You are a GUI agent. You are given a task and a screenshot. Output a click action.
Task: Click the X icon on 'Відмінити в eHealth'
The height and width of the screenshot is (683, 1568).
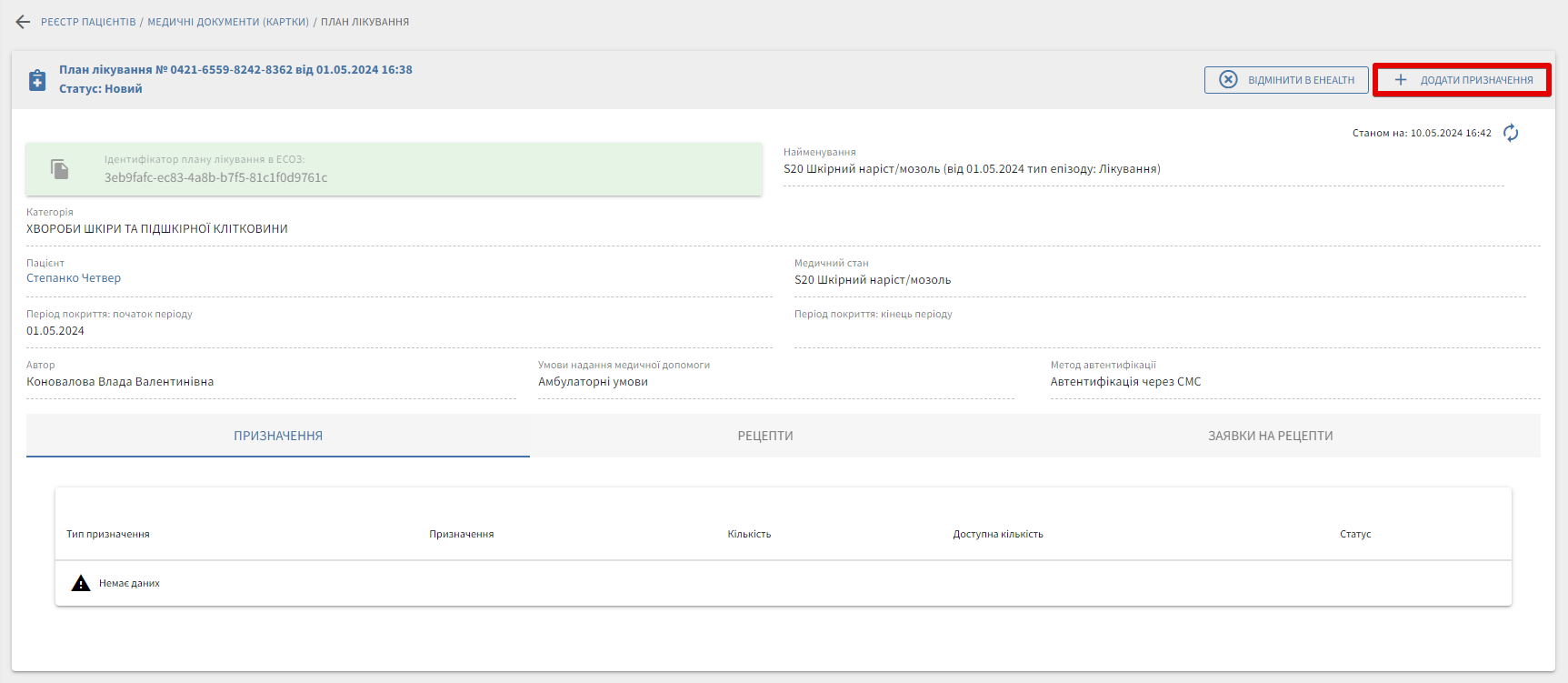[1228, 80]
